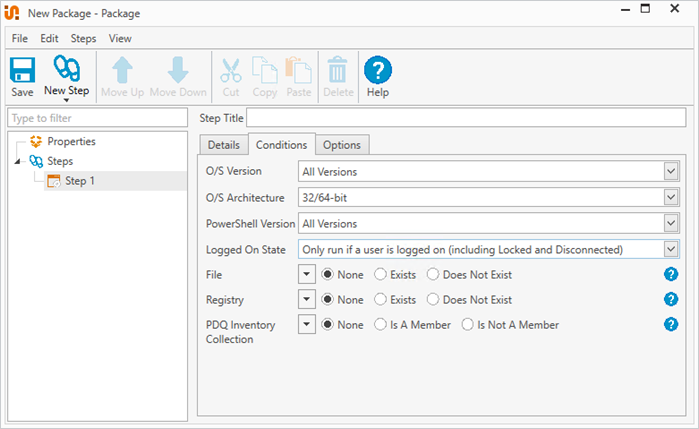This screenshot has height=429, width=699.
Task: Open the View menu
Action: point(120,38)
